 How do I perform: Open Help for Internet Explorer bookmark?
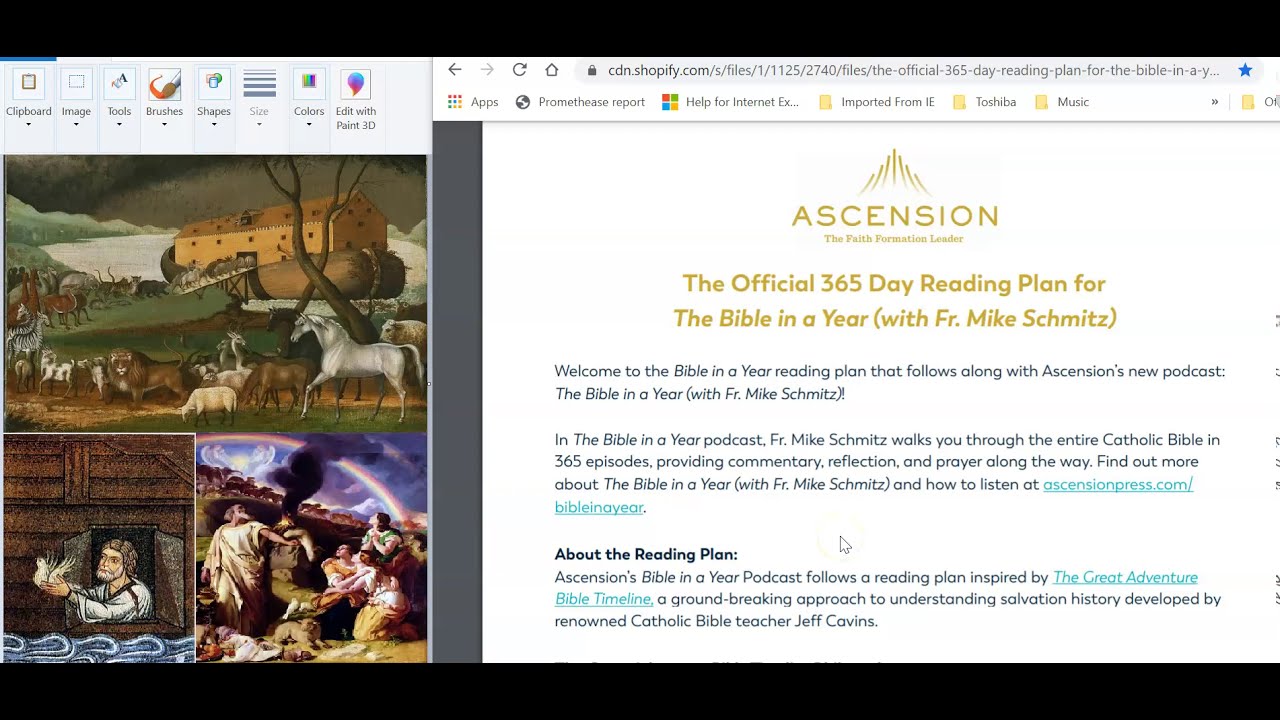pos(731,102)
